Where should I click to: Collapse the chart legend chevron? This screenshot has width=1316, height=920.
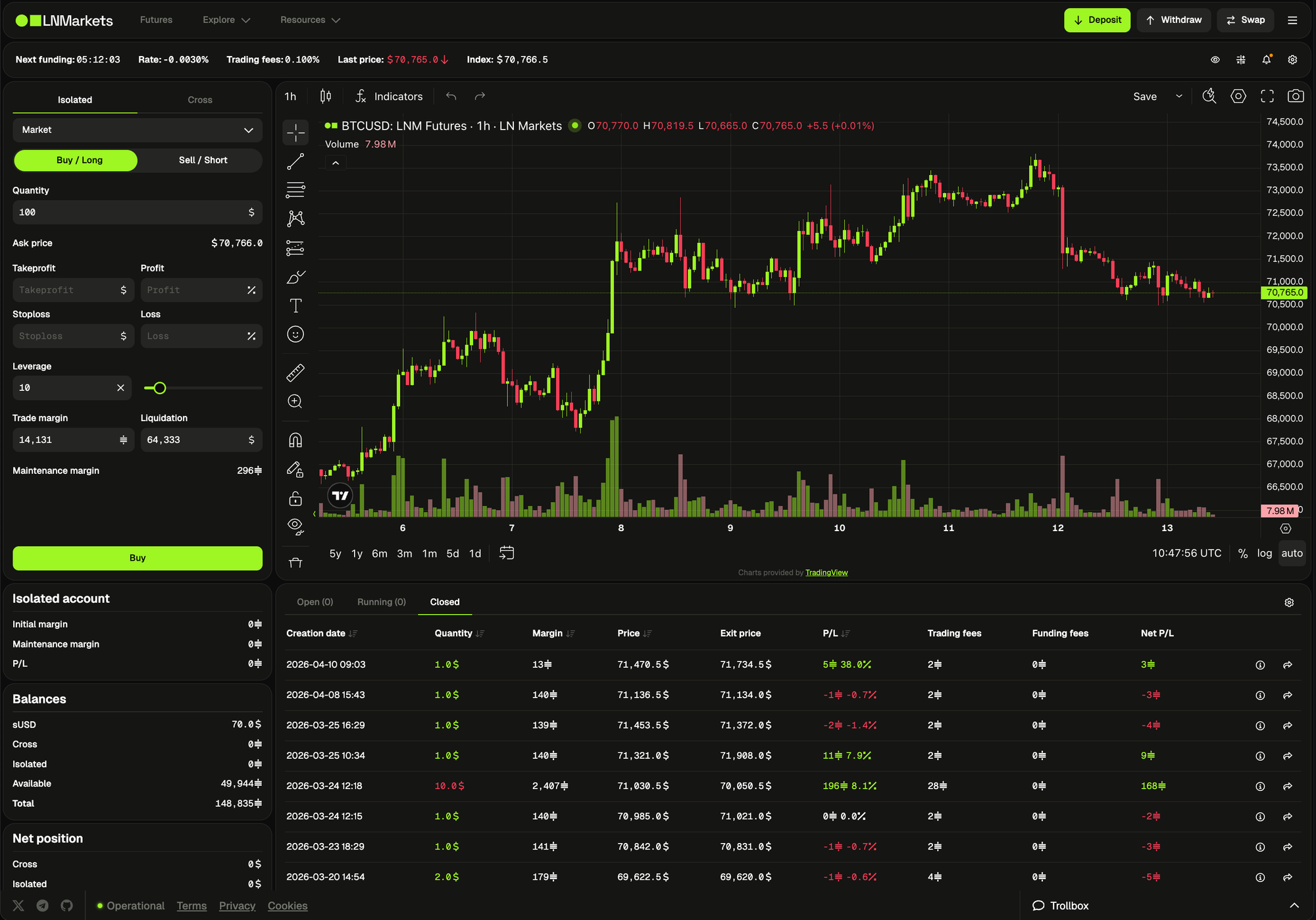[336, 163]
